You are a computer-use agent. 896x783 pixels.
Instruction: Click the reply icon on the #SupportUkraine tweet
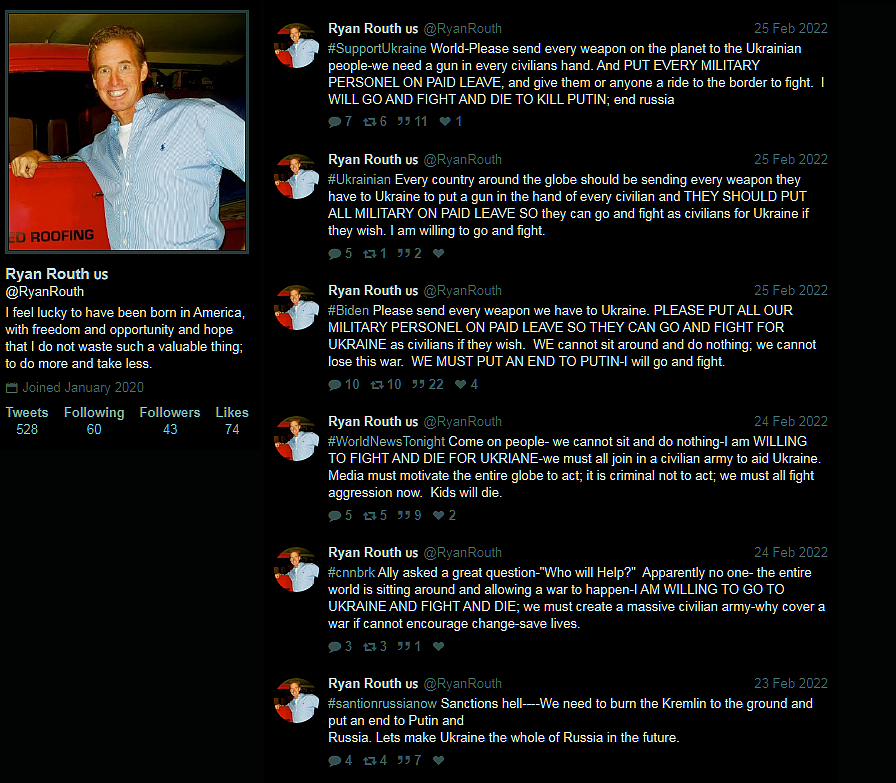pyautogui.click(x=334, y=122)
